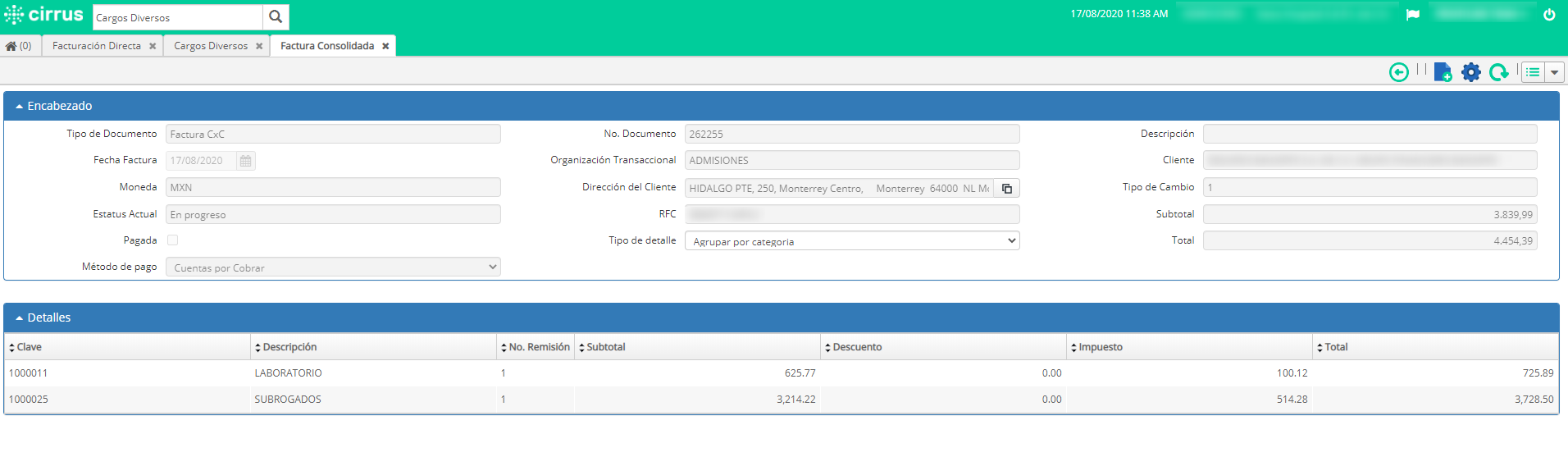The width and height of the screenshot is (1568, 457).
Task: Expand the arrow next to list button
Action: [x=1554, y=72]
